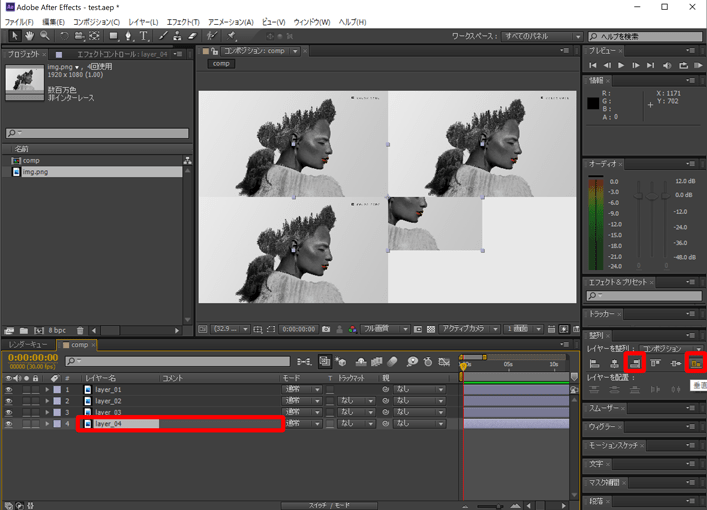Open blending mode dropdown for layer_01
The width and height of the screenshot is (707, 510).
[302, 389]
